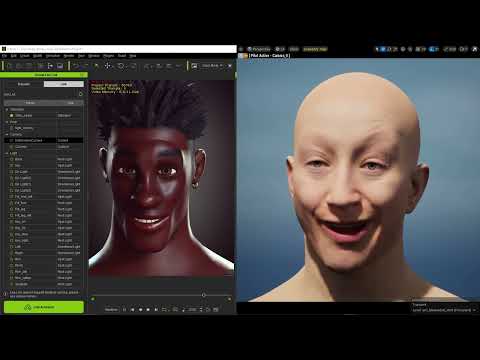
Task: Select the Rotate tool in iClone toolbar
Action: (x=121, y=66)
